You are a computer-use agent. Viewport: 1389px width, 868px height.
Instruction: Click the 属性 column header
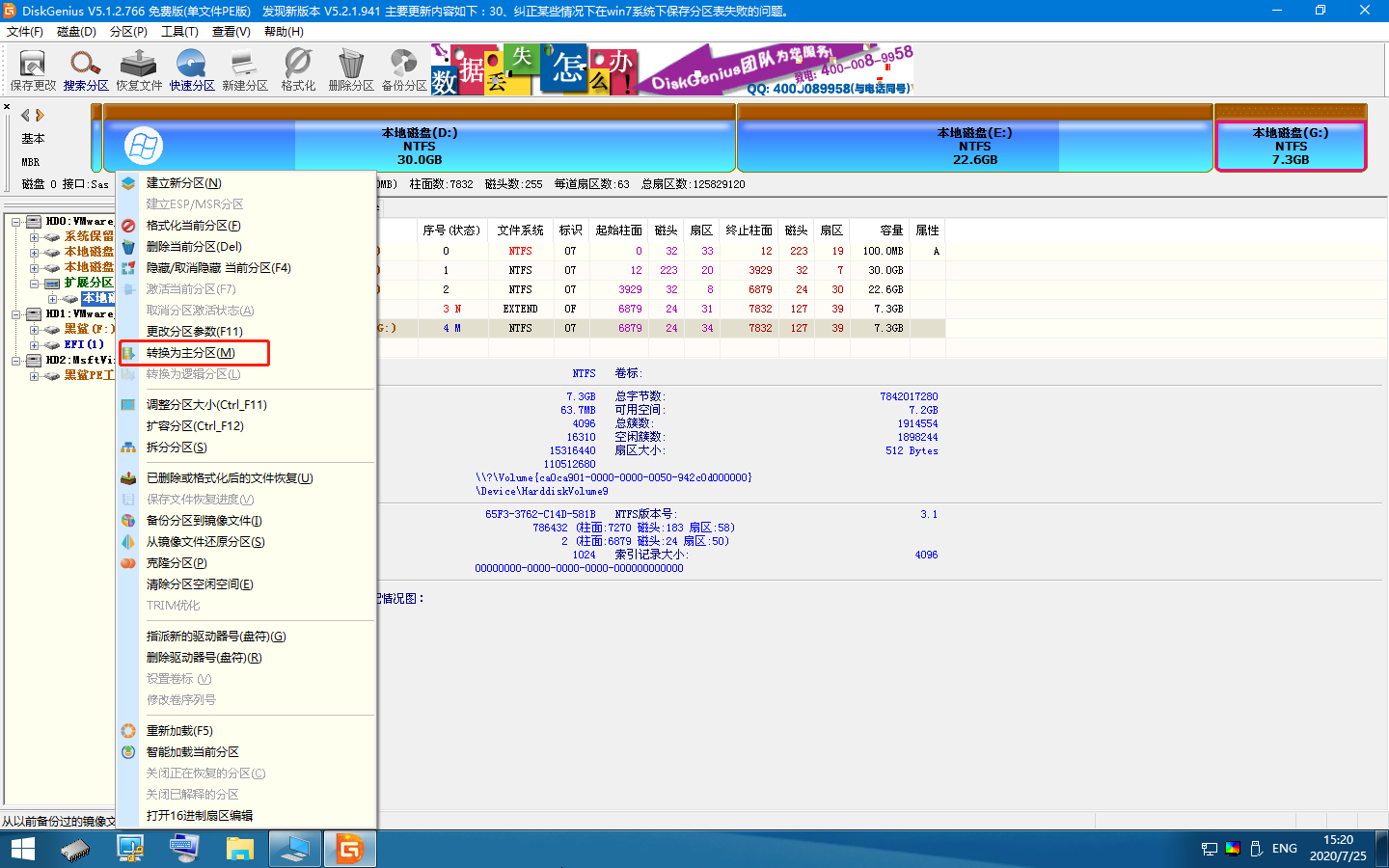coord(928,231)
